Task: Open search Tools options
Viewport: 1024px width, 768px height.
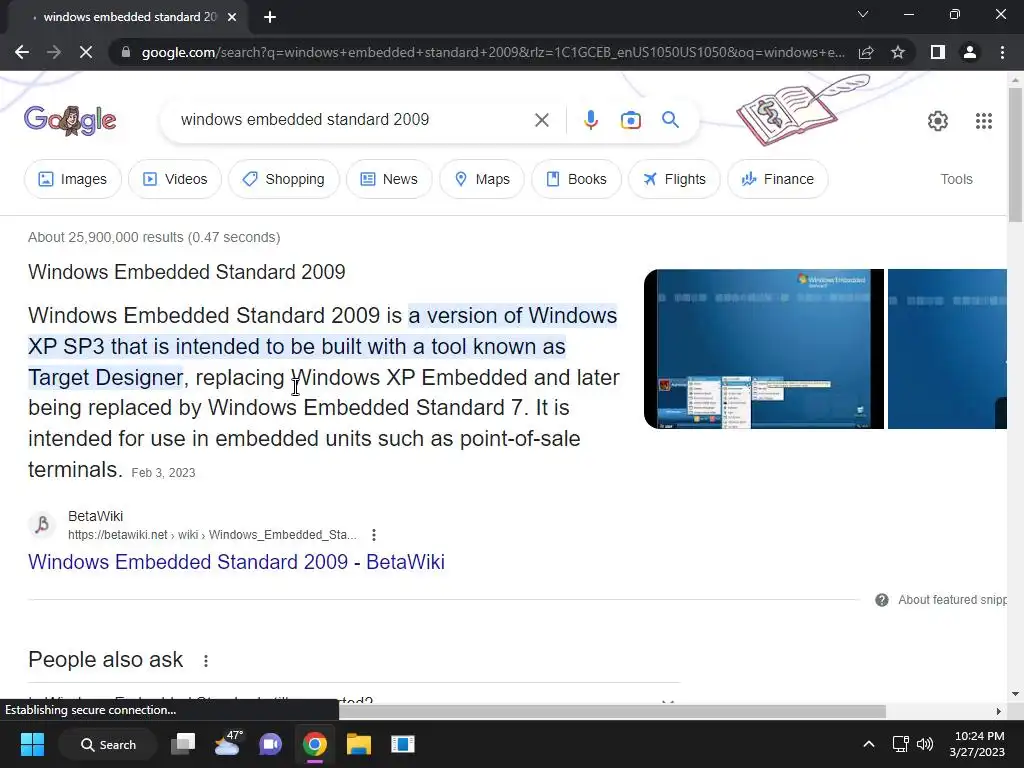Action: tap(956, 179)
